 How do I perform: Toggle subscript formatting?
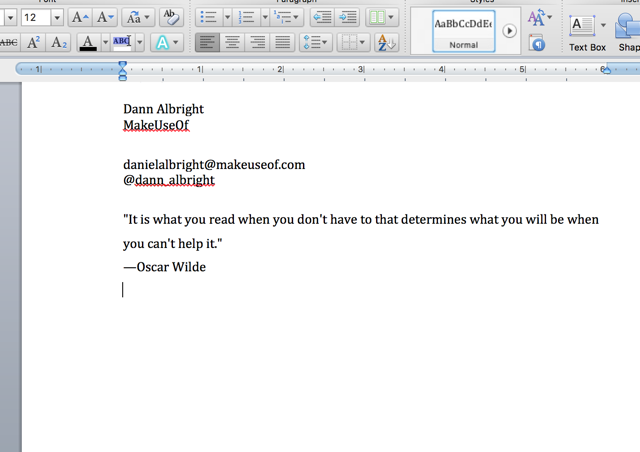59,42
